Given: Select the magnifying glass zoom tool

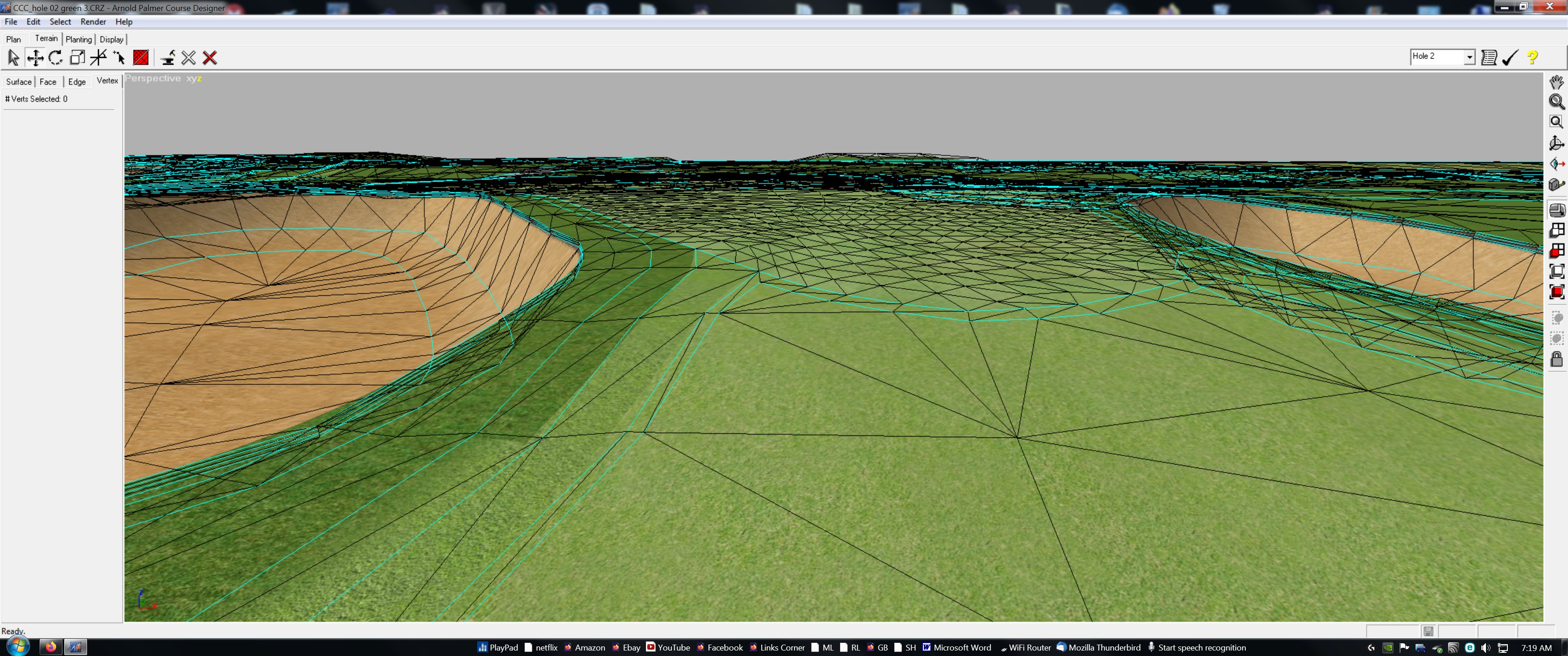Looking at the screenshot, I should 1557,102.
